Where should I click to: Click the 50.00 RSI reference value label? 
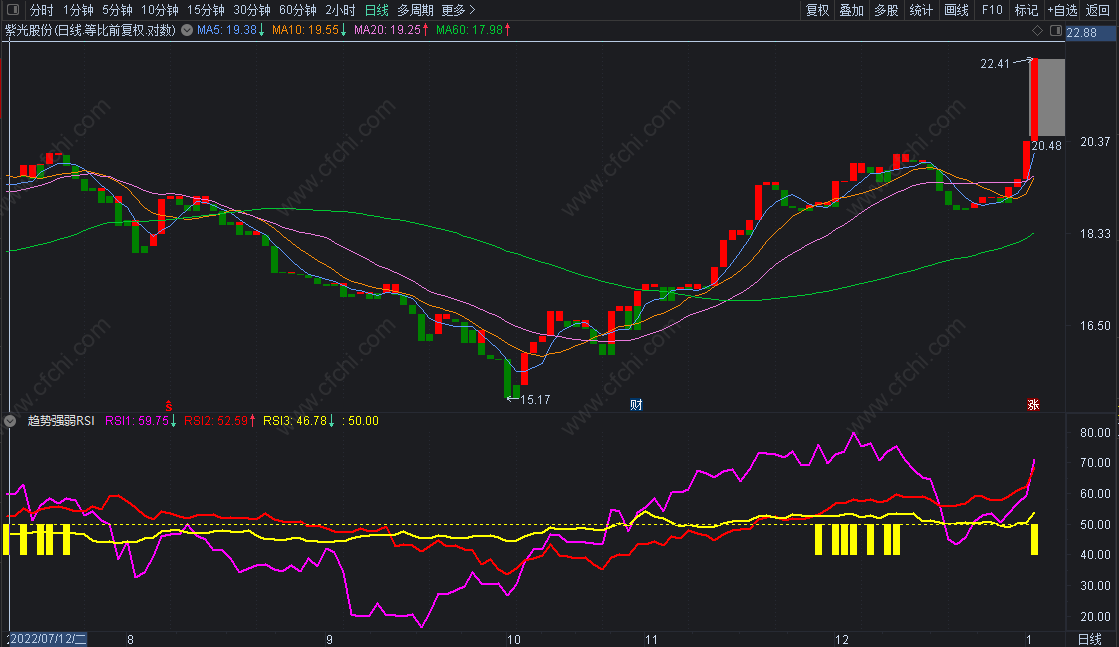[x=361, y=421]
